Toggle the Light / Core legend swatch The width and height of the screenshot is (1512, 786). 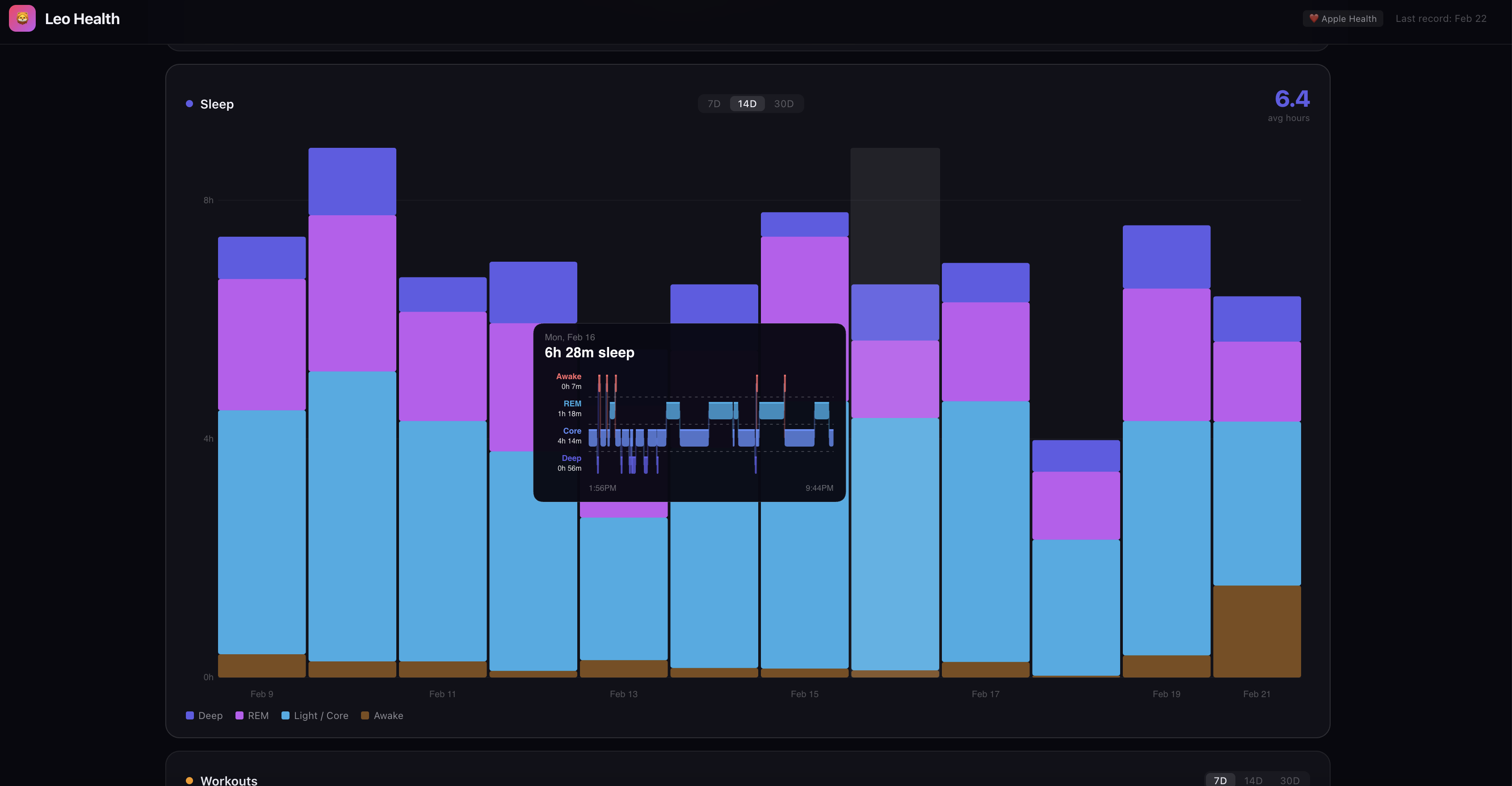(x=285, y=715)
